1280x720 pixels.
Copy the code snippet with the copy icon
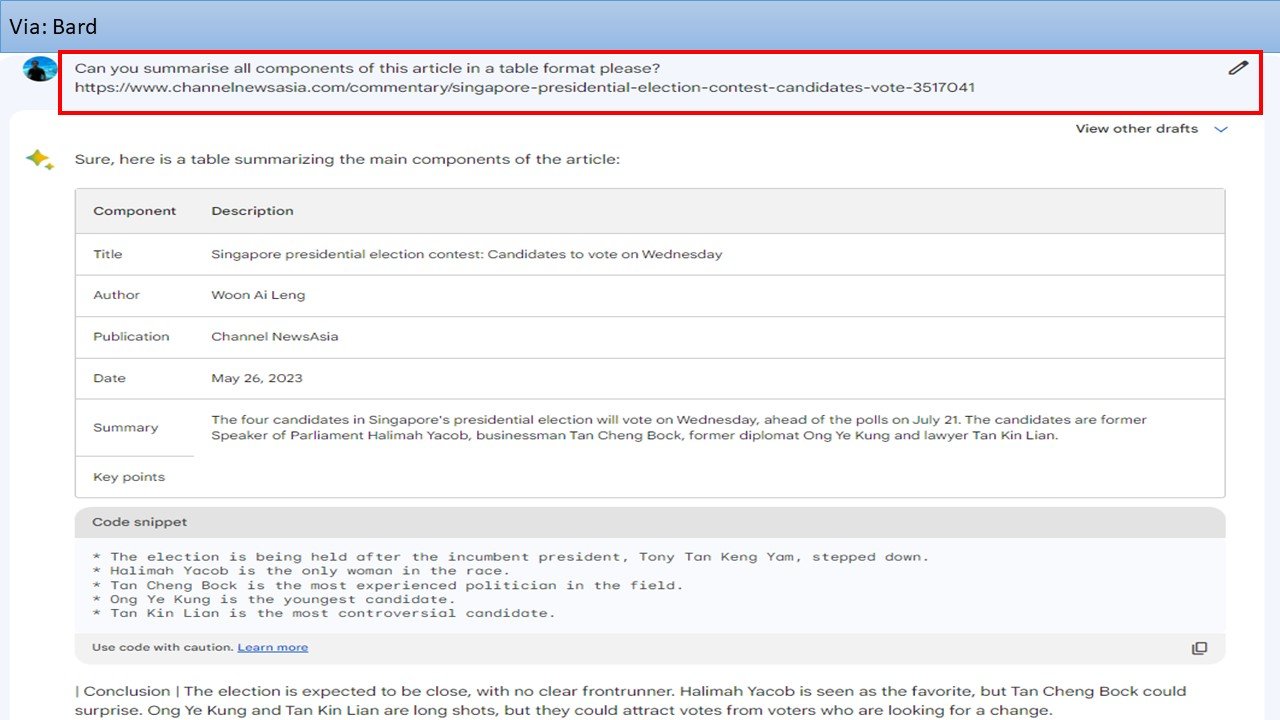tap(1199, 648)
